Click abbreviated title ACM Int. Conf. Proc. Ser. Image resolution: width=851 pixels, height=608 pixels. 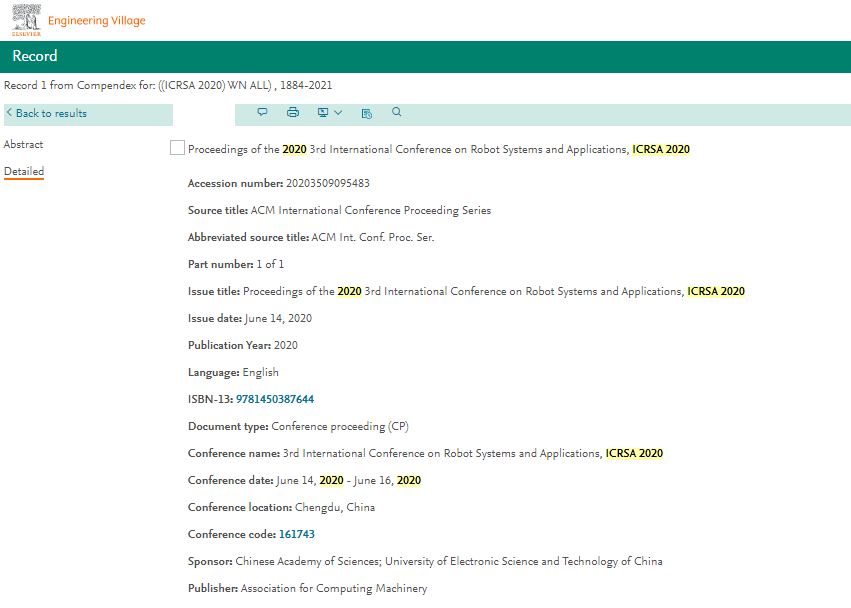pyautogui.click(x=373, y=237)
